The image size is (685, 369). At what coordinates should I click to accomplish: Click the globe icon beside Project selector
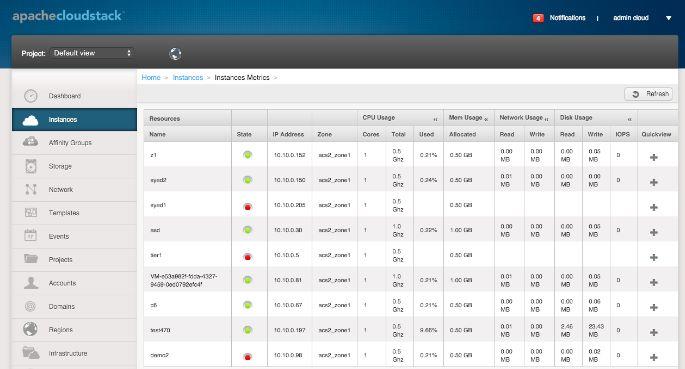[175, 54]
